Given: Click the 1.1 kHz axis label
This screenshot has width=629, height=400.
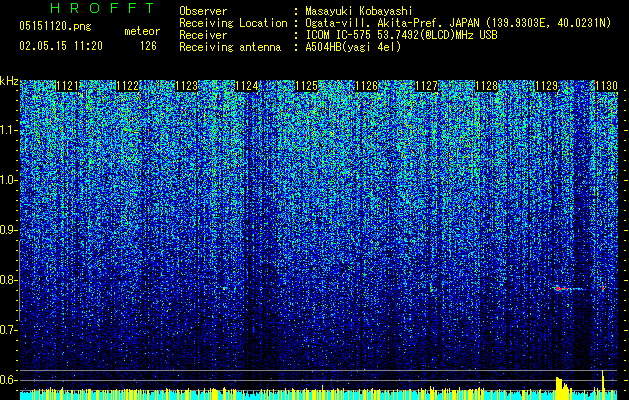Looking at the screenshot, I should coord(9,130).
